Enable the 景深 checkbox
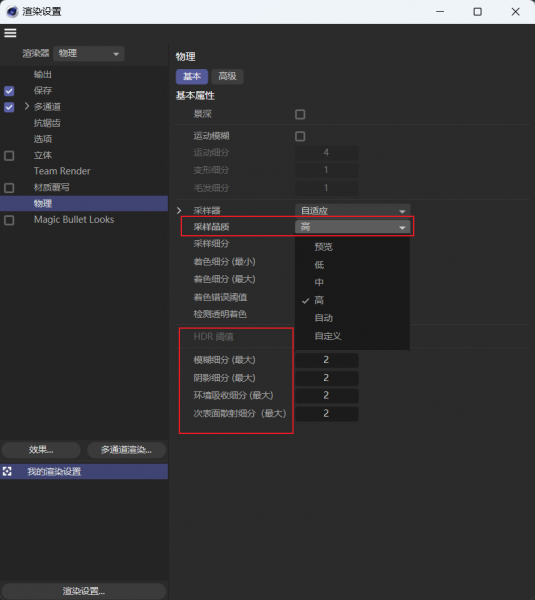Viewport: 535px width, 600px height. 300,114
